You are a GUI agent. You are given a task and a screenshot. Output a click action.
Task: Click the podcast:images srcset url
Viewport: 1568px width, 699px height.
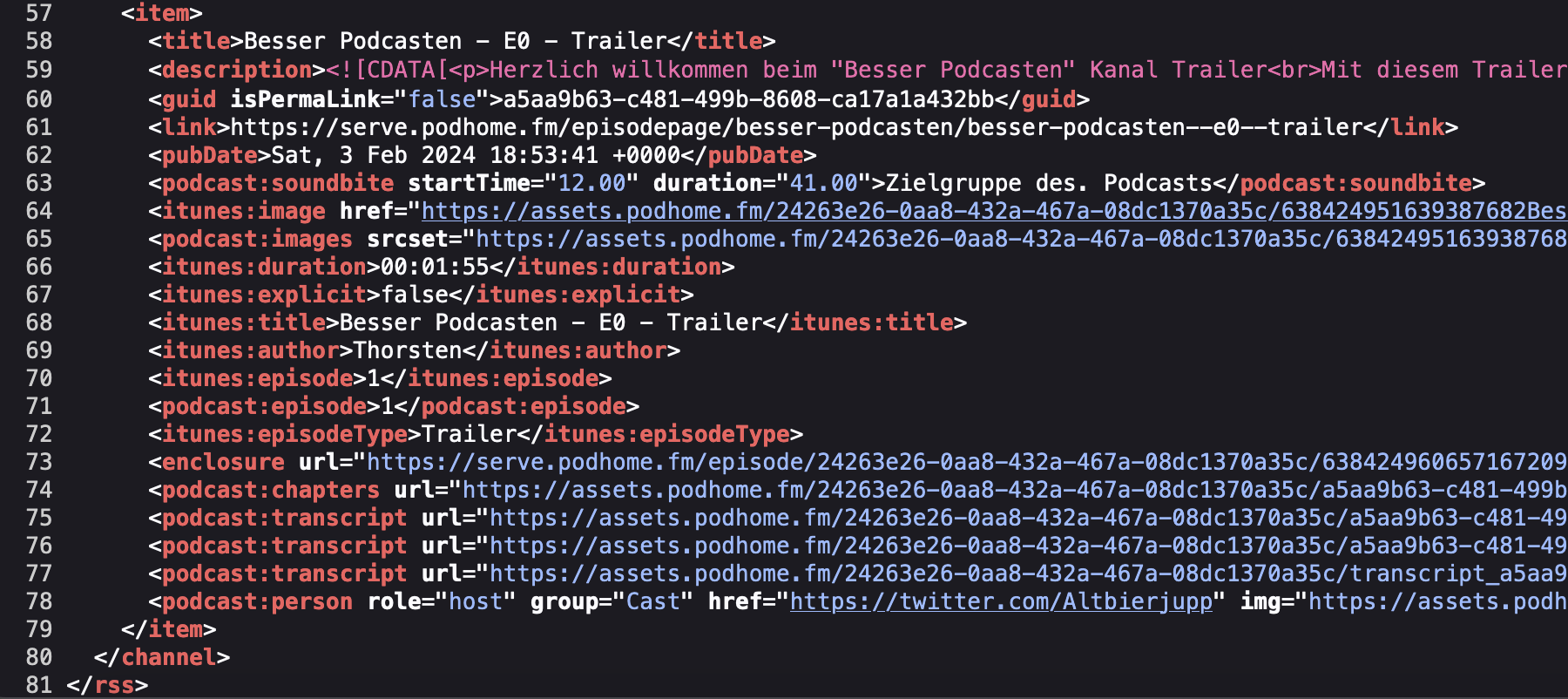pos(1021,239)
